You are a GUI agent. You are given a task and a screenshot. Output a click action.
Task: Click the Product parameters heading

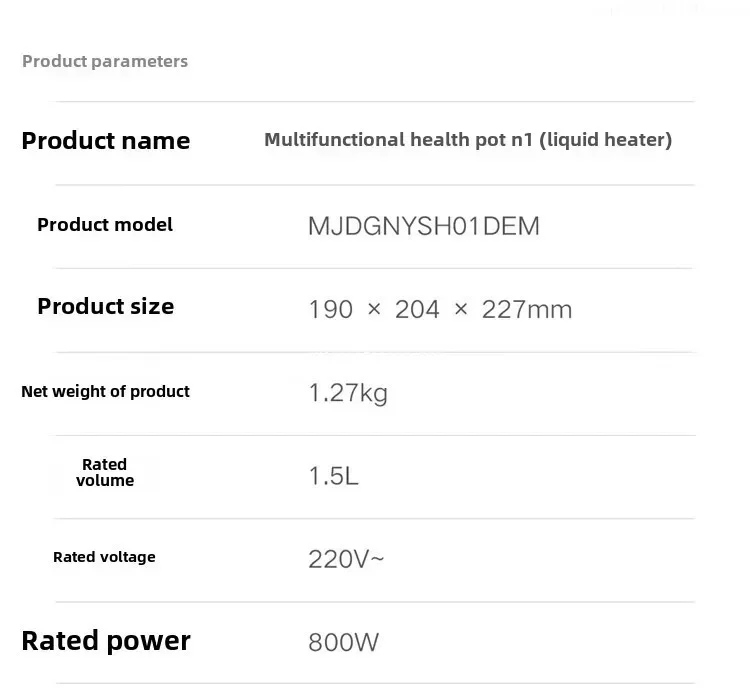click(105, 61)
